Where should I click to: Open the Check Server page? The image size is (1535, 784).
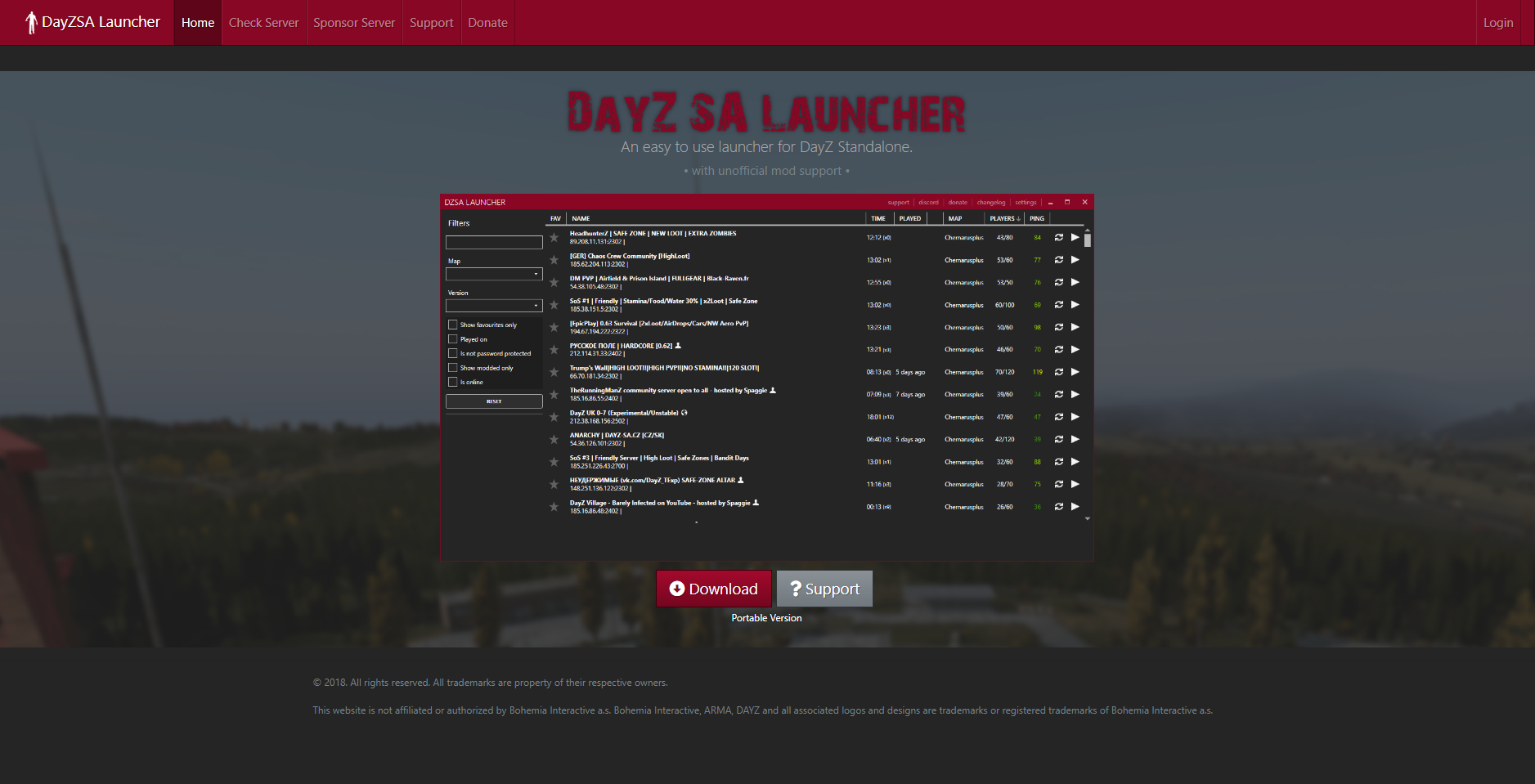pyautogui.click(x=264, y=23)
